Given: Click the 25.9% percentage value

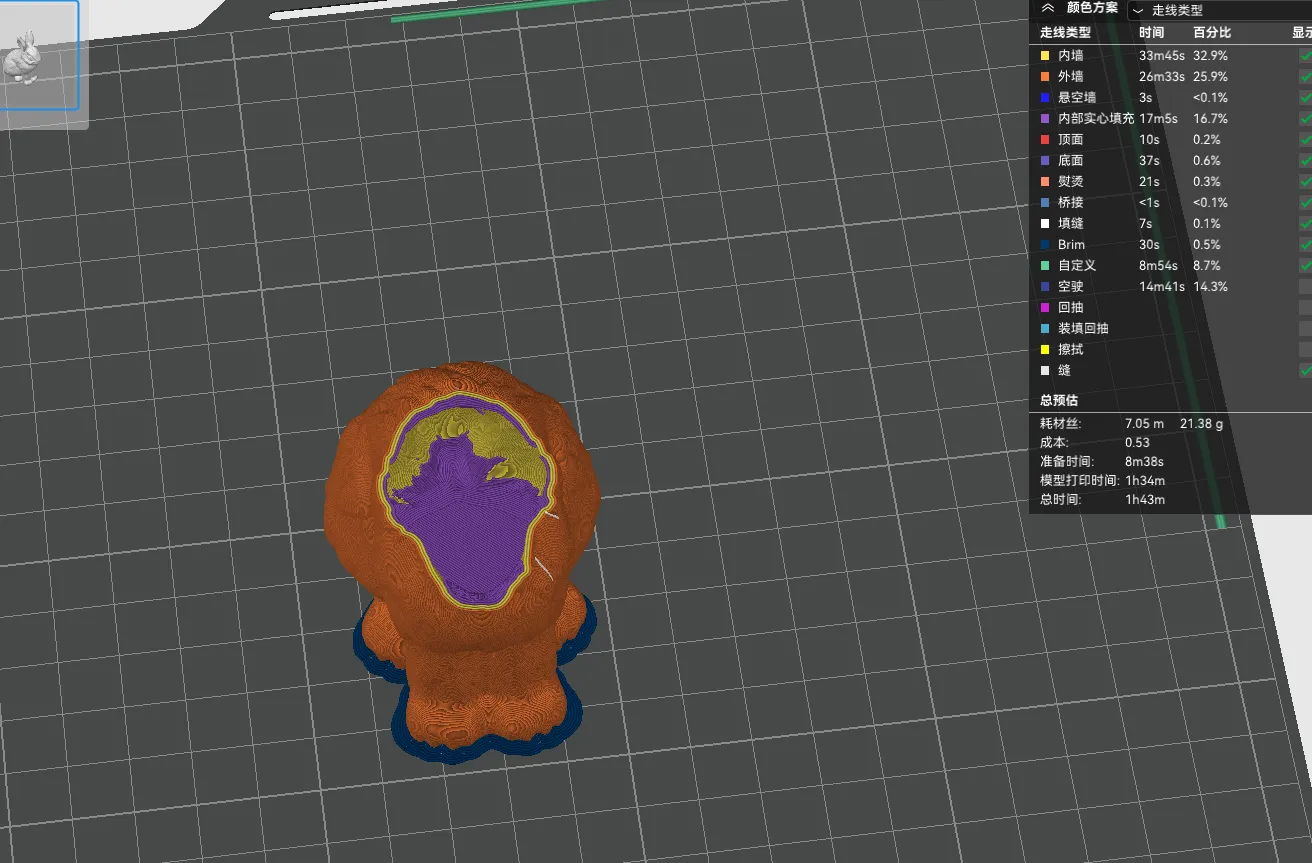Looking at the screenshot, I should coord(1210,77).
